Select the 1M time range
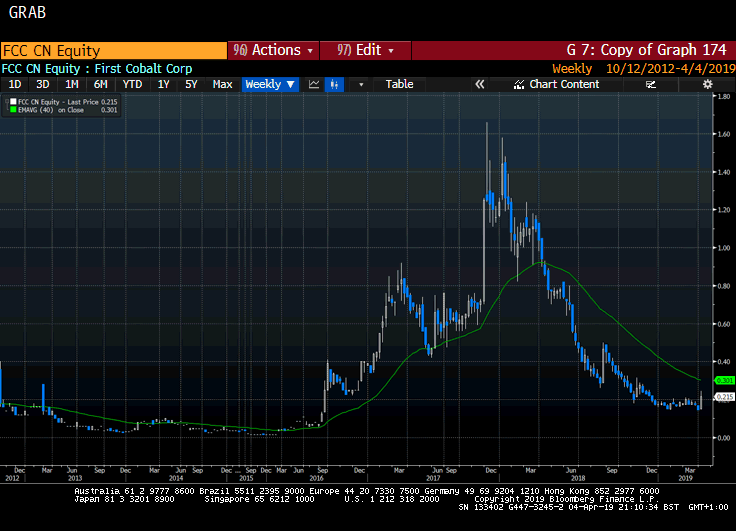This screenshot has height=531, width=736. point(71,85)
